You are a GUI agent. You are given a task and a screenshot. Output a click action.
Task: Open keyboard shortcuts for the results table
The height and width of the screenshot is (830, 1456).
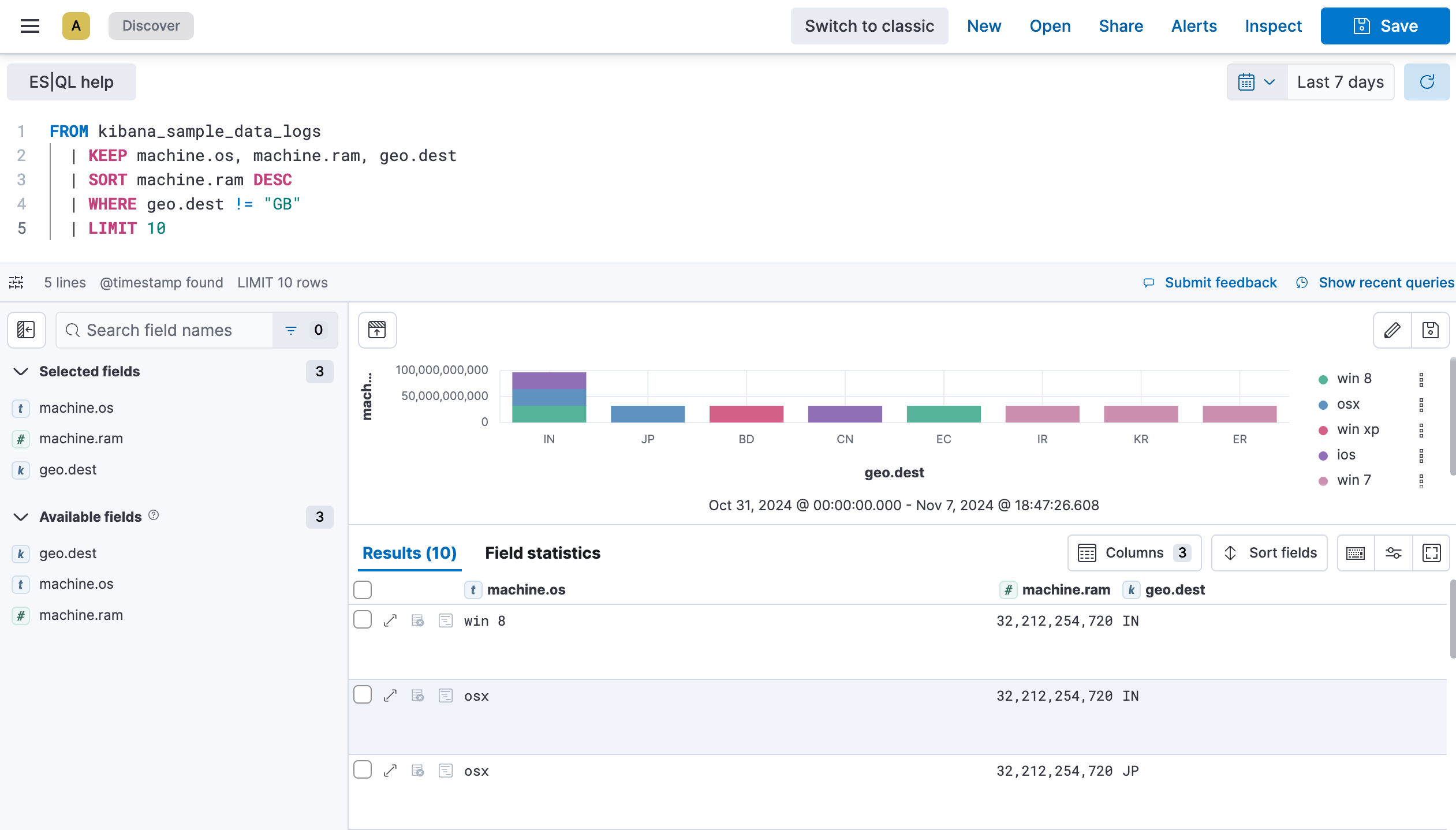tap(1355, 552)
